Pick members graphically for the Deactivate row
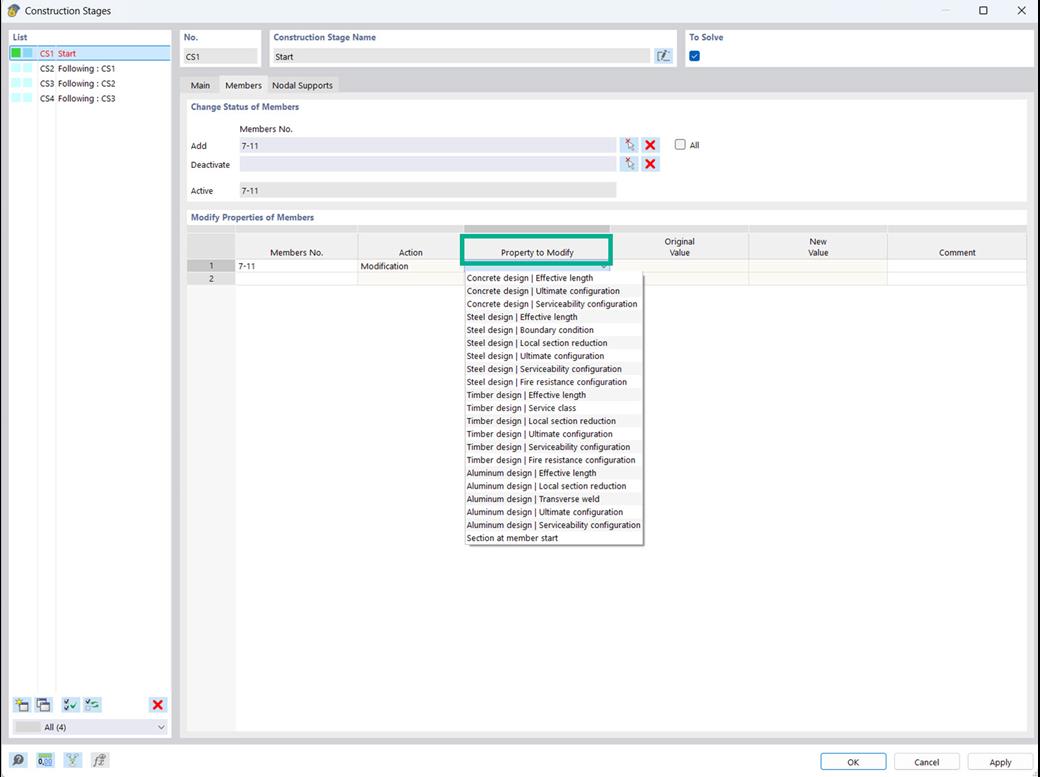The height and width of the screenshot is (777, 1040). coord(629,164)
